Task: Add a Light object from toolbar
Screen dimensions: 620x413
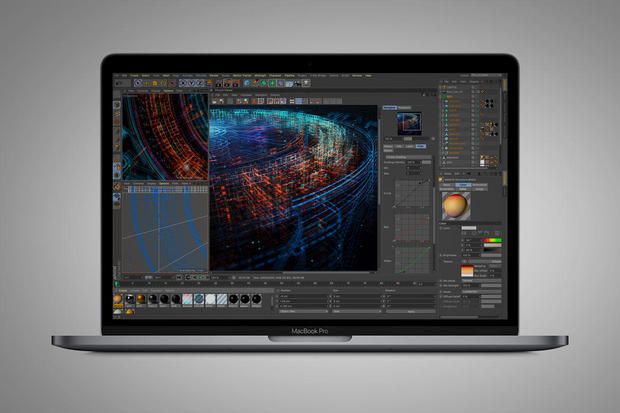Action: point(306,83)
